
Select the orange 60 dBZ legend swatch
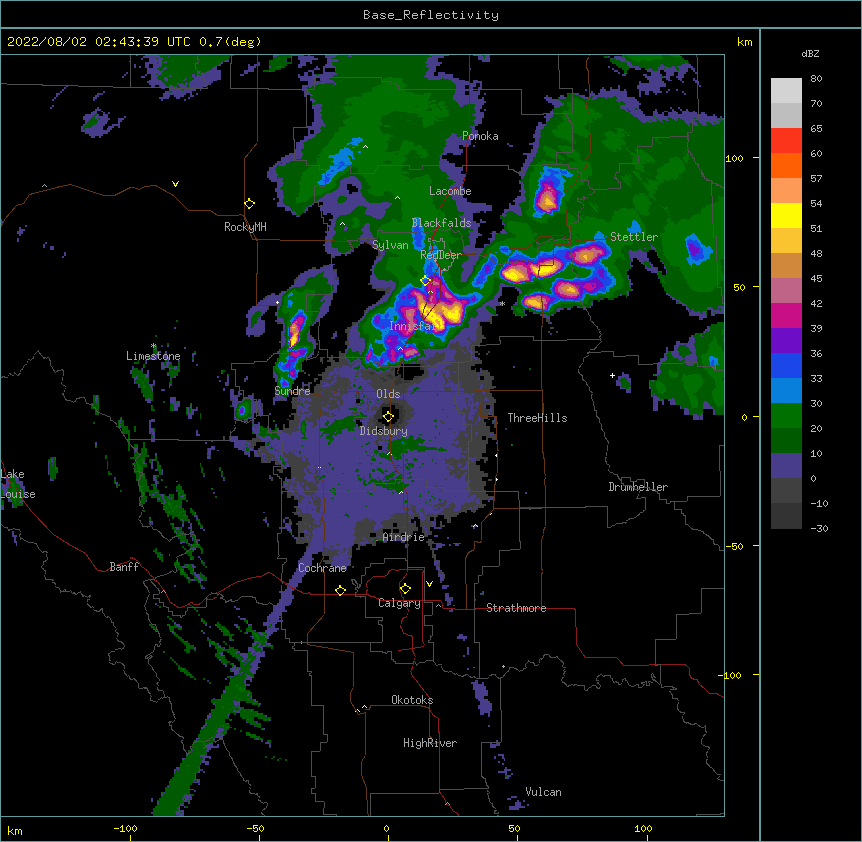pos(786,165)
